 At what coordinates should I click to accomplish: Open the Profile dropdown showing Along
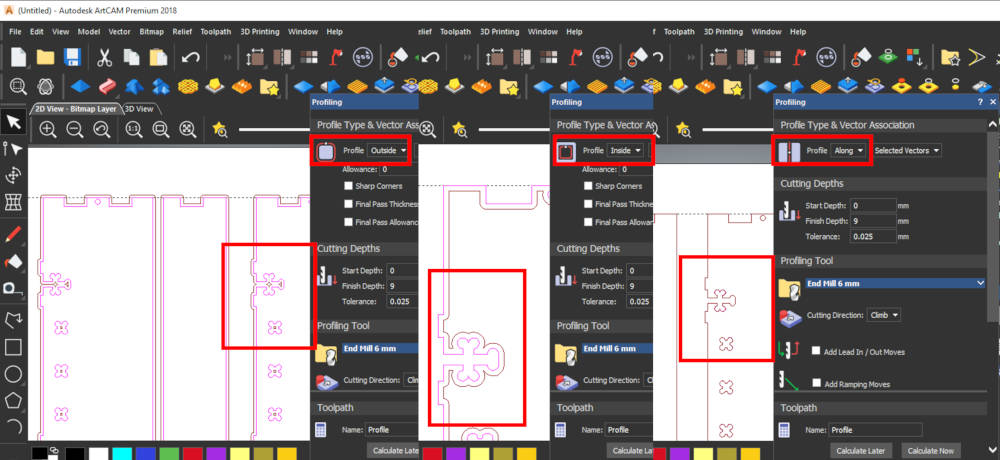[849, 151]
